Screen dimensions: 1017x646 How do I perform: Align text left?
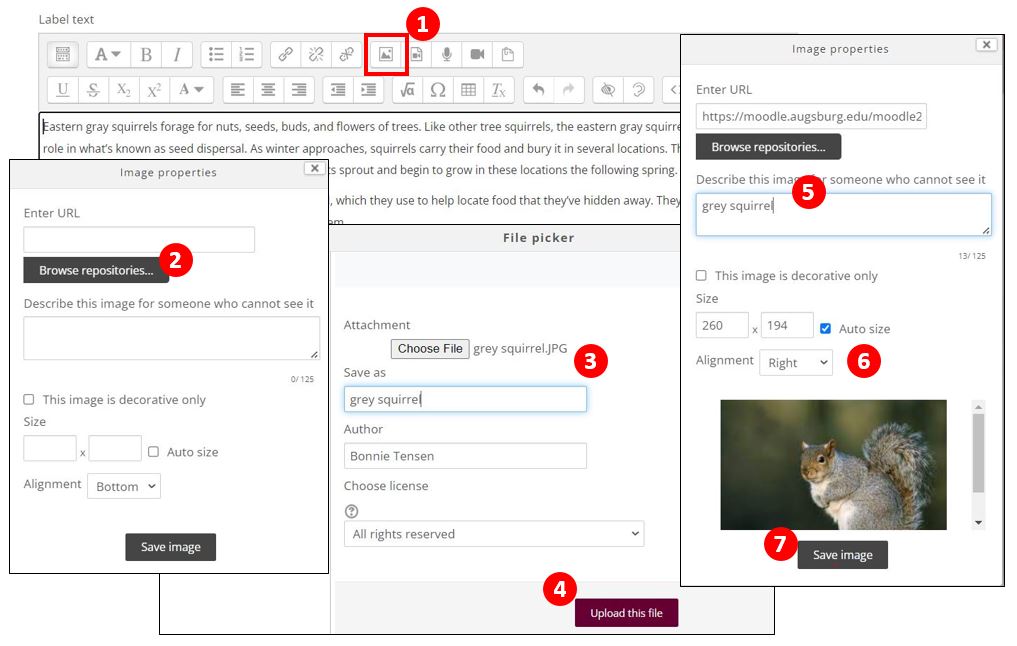click(238, 90)
